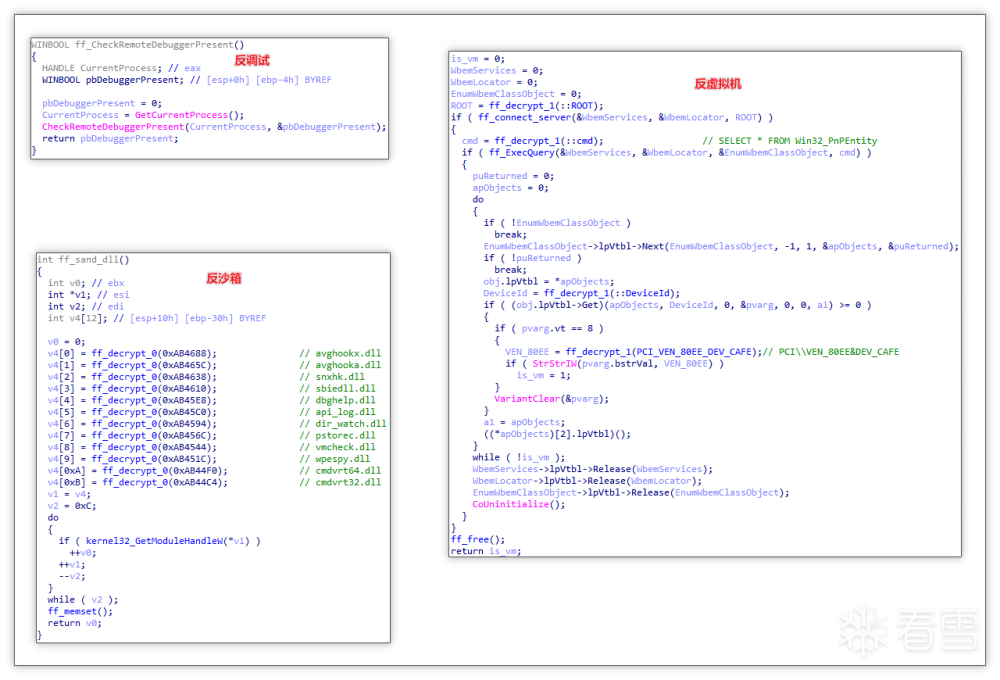Click the pstorec.dll comment
Viewport: 1000px width, 680px height.
click(338, 436)
